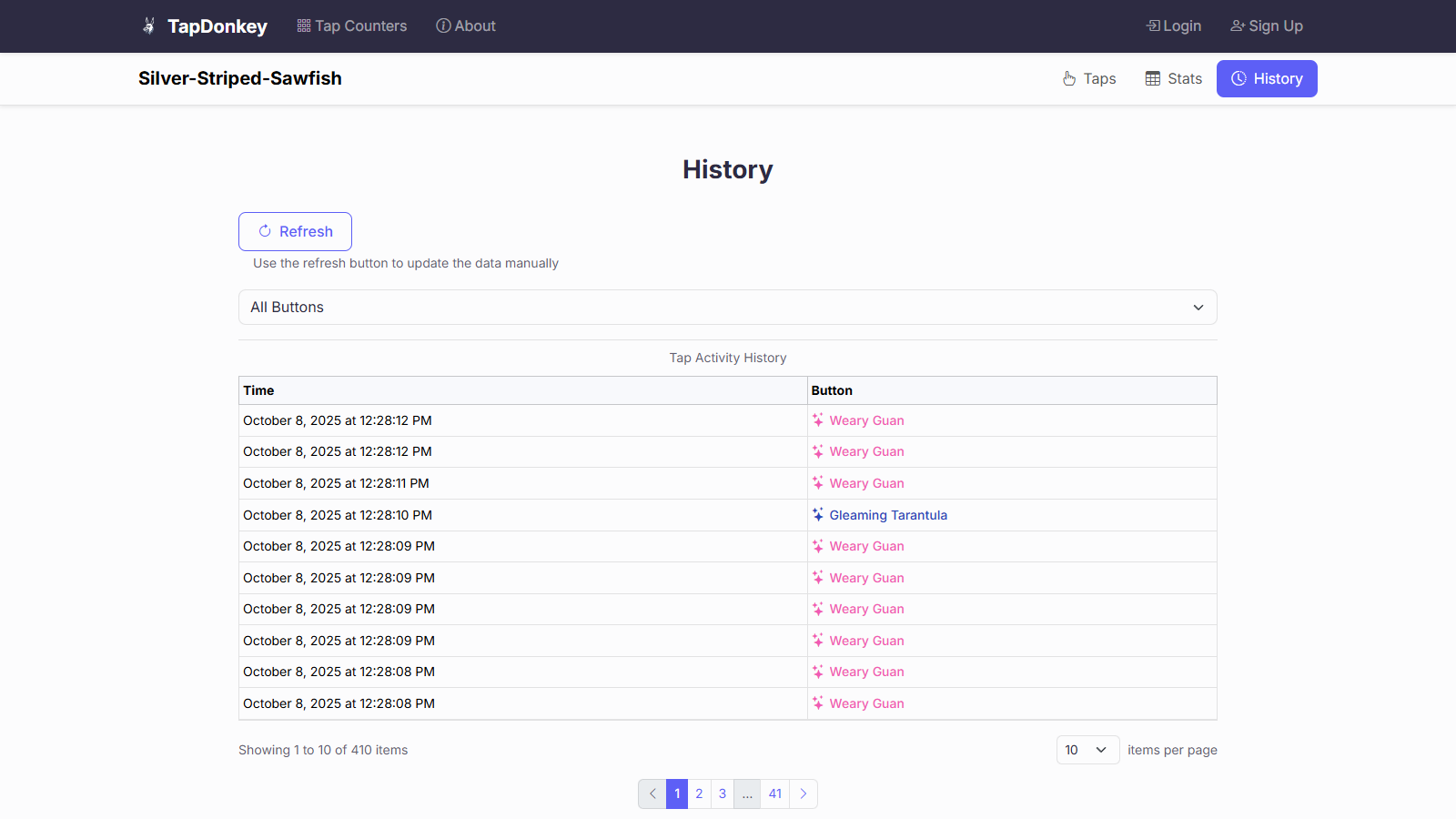Screen dimensions: 1456x819
Task: Click the 'Tap Activity History' caption
Action: pyautogui.click(x=728, y=358)
